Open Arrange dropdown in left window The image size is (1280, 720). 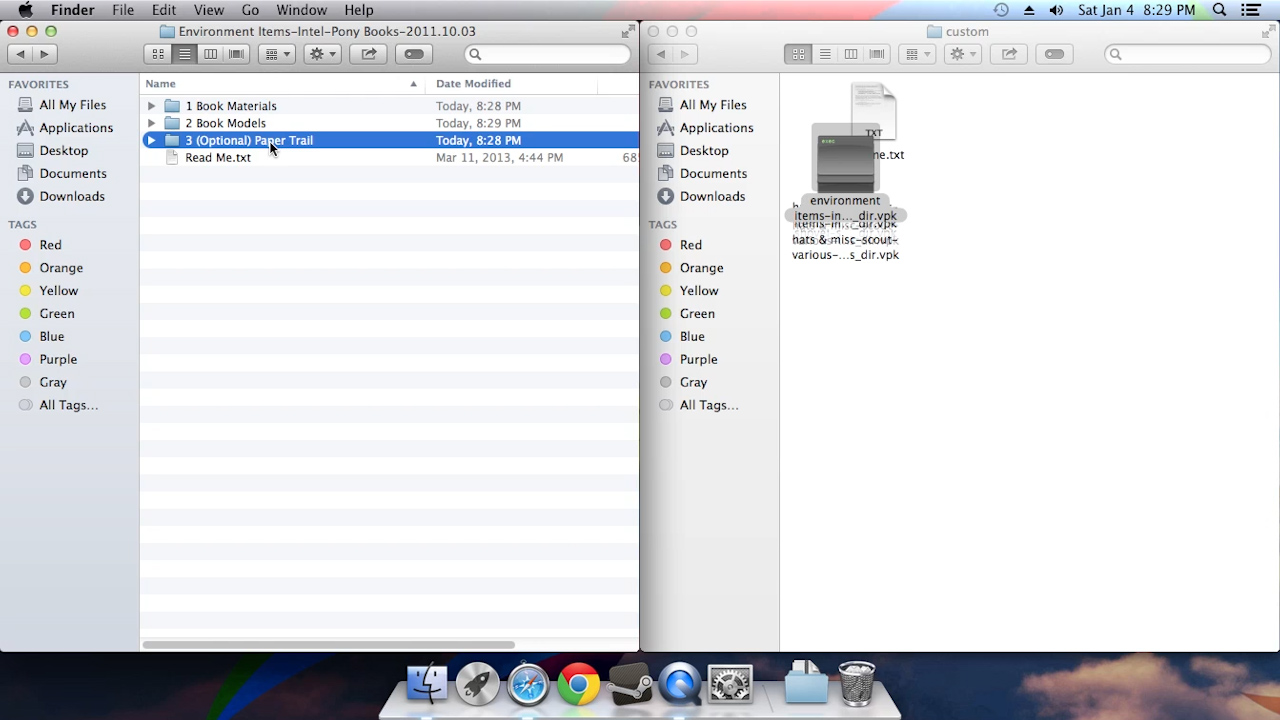[277, 54]
